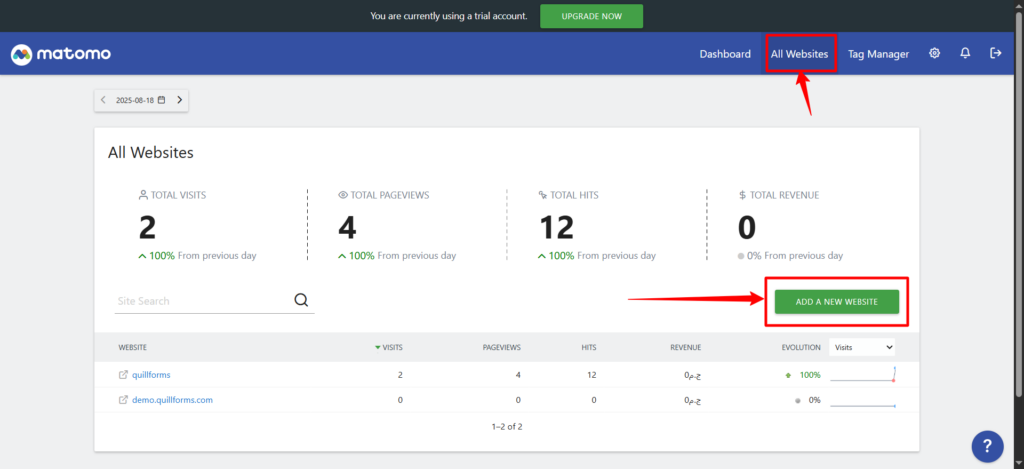Open the quillforms website link

[151, 375]
